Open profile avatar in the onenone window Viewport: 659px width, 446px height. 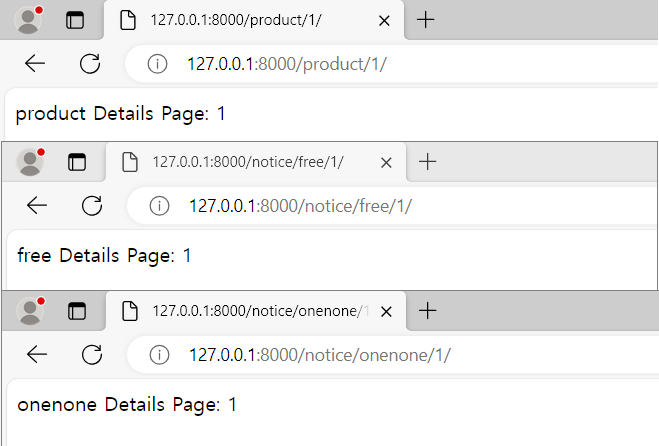(x=30, y=311)
